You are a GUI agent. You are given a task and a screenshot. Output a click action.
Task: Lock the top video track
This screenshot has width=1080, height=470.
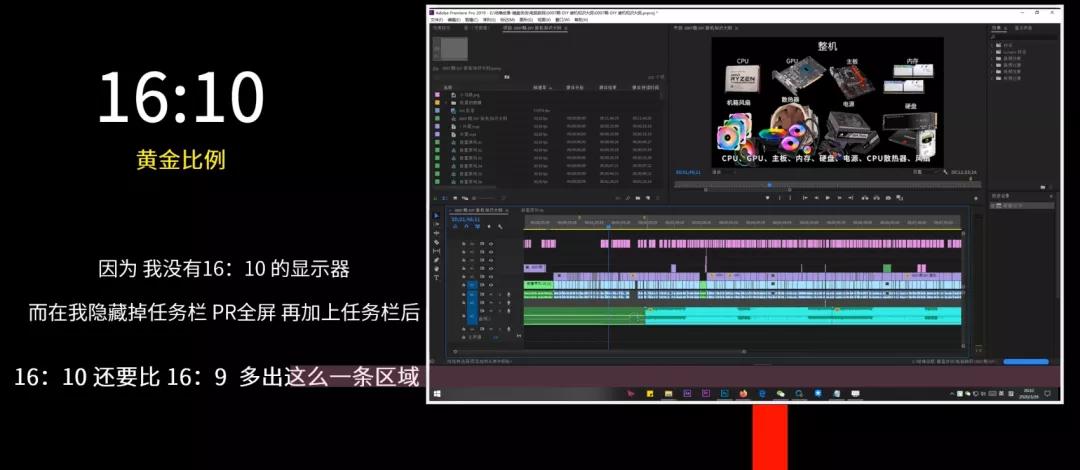tap(464, 244)
